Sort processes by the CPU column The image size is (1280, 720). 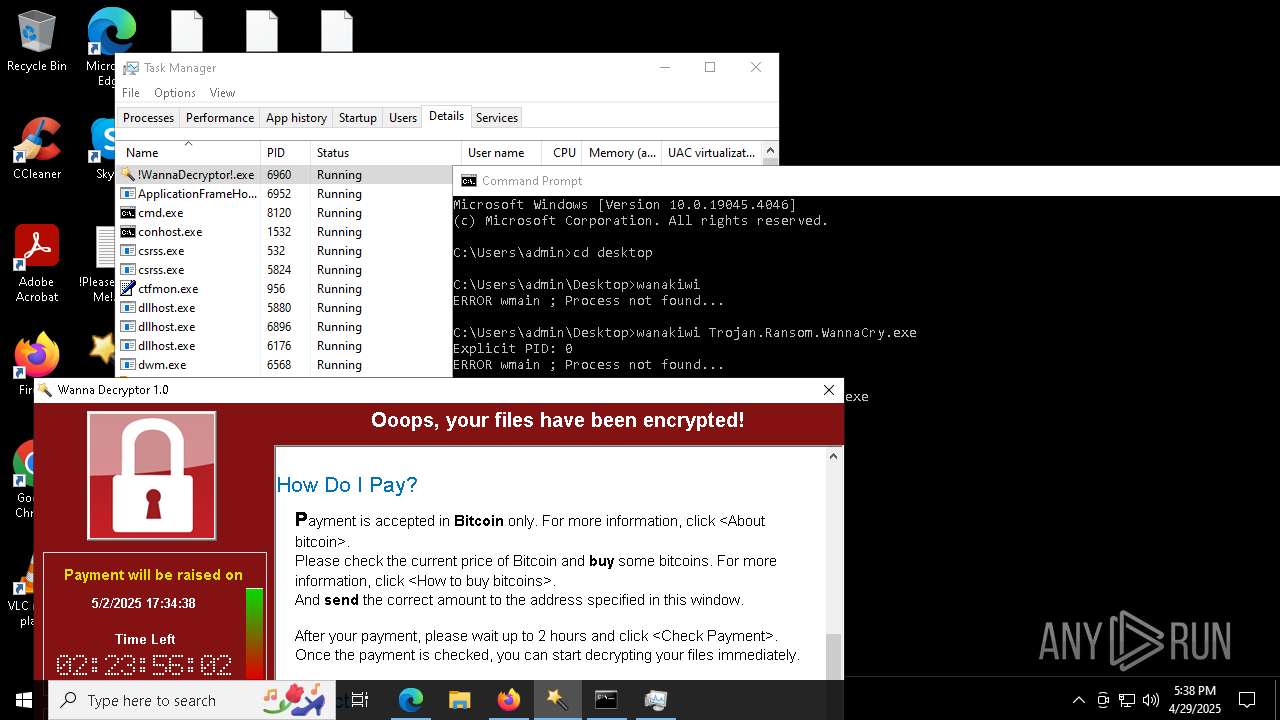tap(563, 153)
